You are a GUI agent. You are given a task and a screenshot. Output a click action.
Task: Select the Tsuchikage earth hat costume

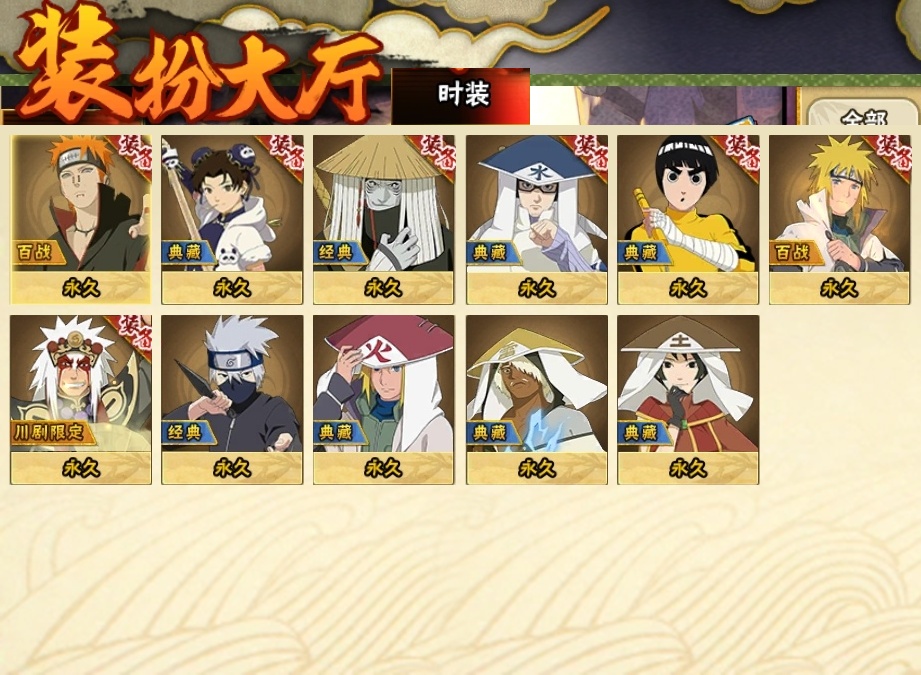click(688, 399)
